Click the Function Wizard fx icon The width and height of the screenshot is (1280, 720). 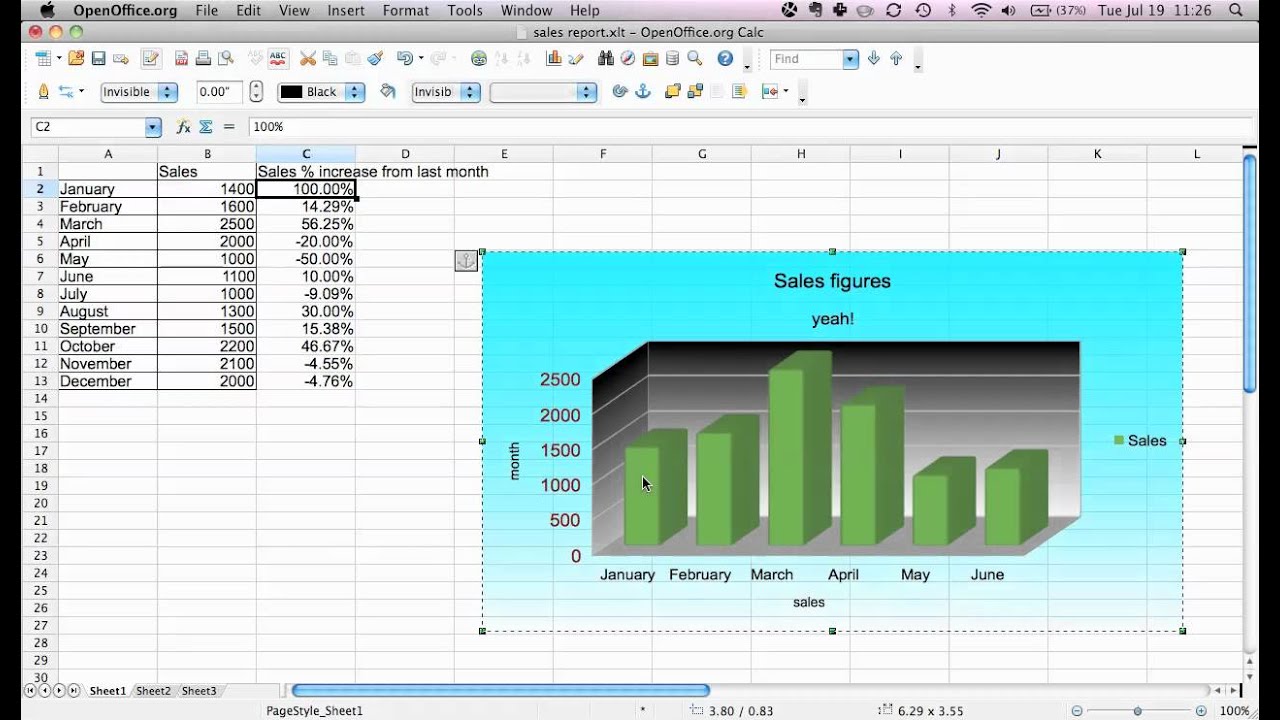pos(183,127)
